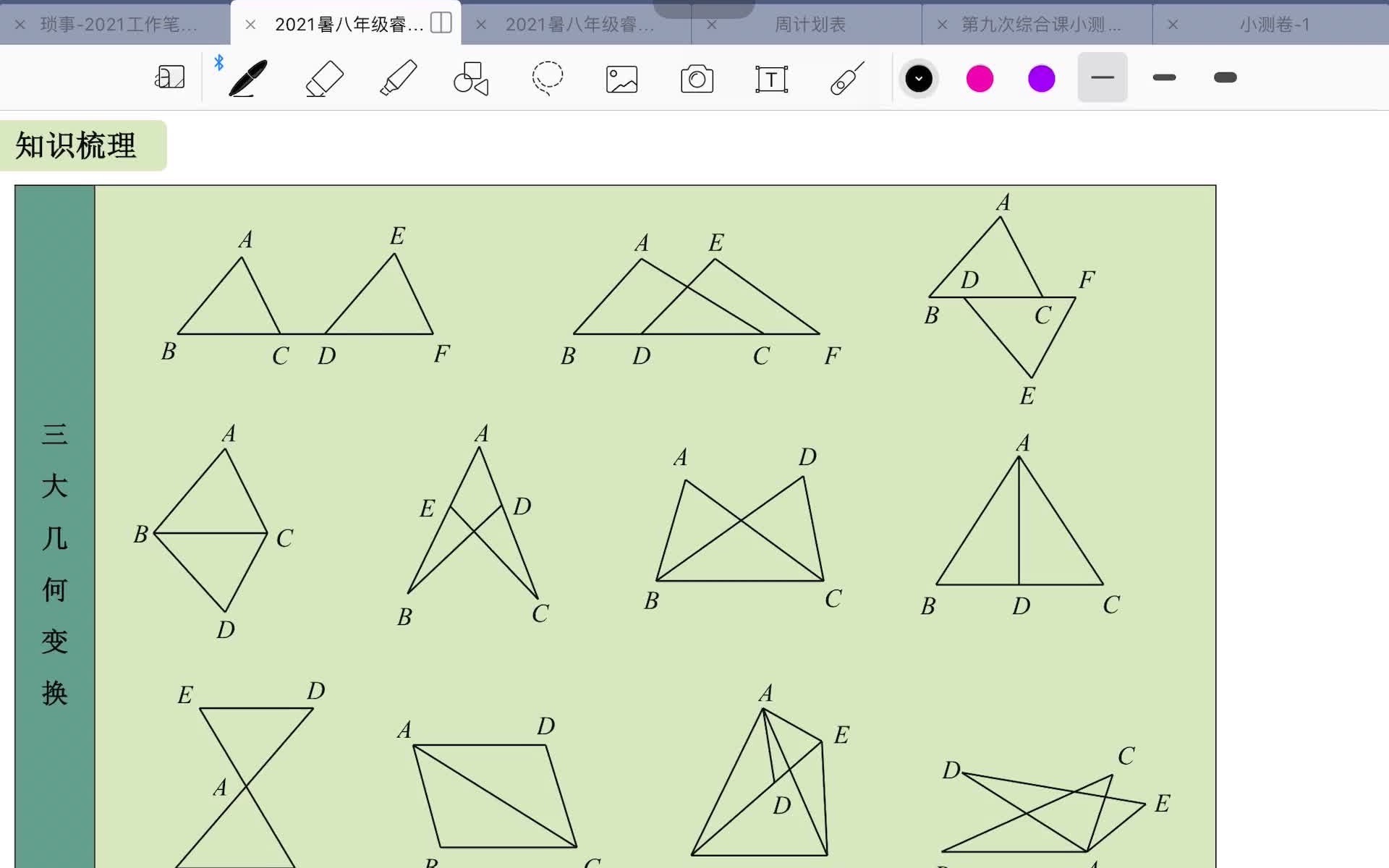Switch to the 周计划表 tab
1389x868 pixels.
pos(810,25)
